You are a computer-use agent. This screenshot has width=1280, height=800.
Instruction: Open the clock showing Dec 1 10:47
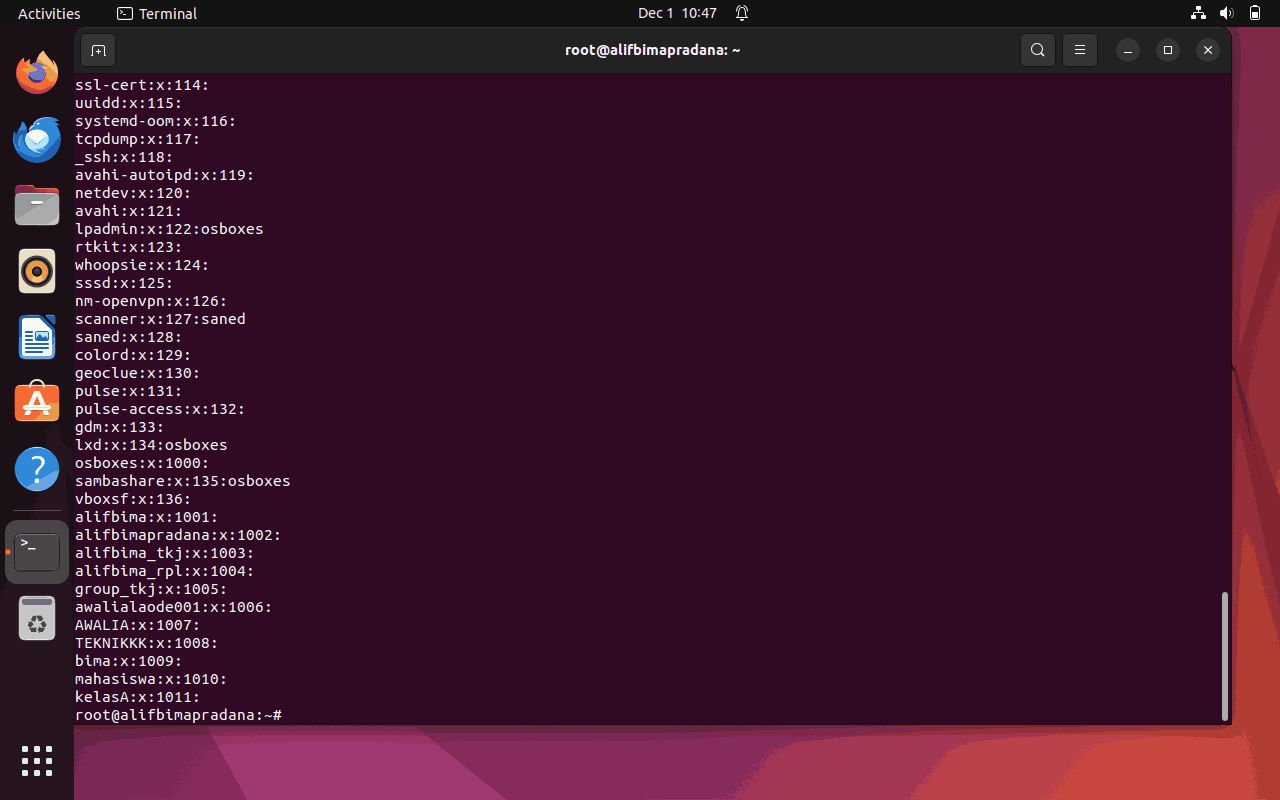(x=677, y=13)
